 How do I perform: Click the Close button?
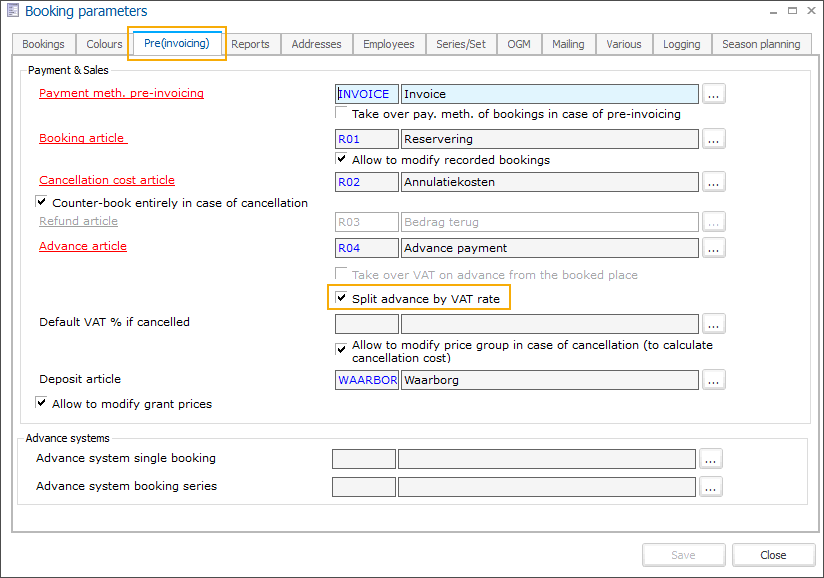click(x=772, y=555)
